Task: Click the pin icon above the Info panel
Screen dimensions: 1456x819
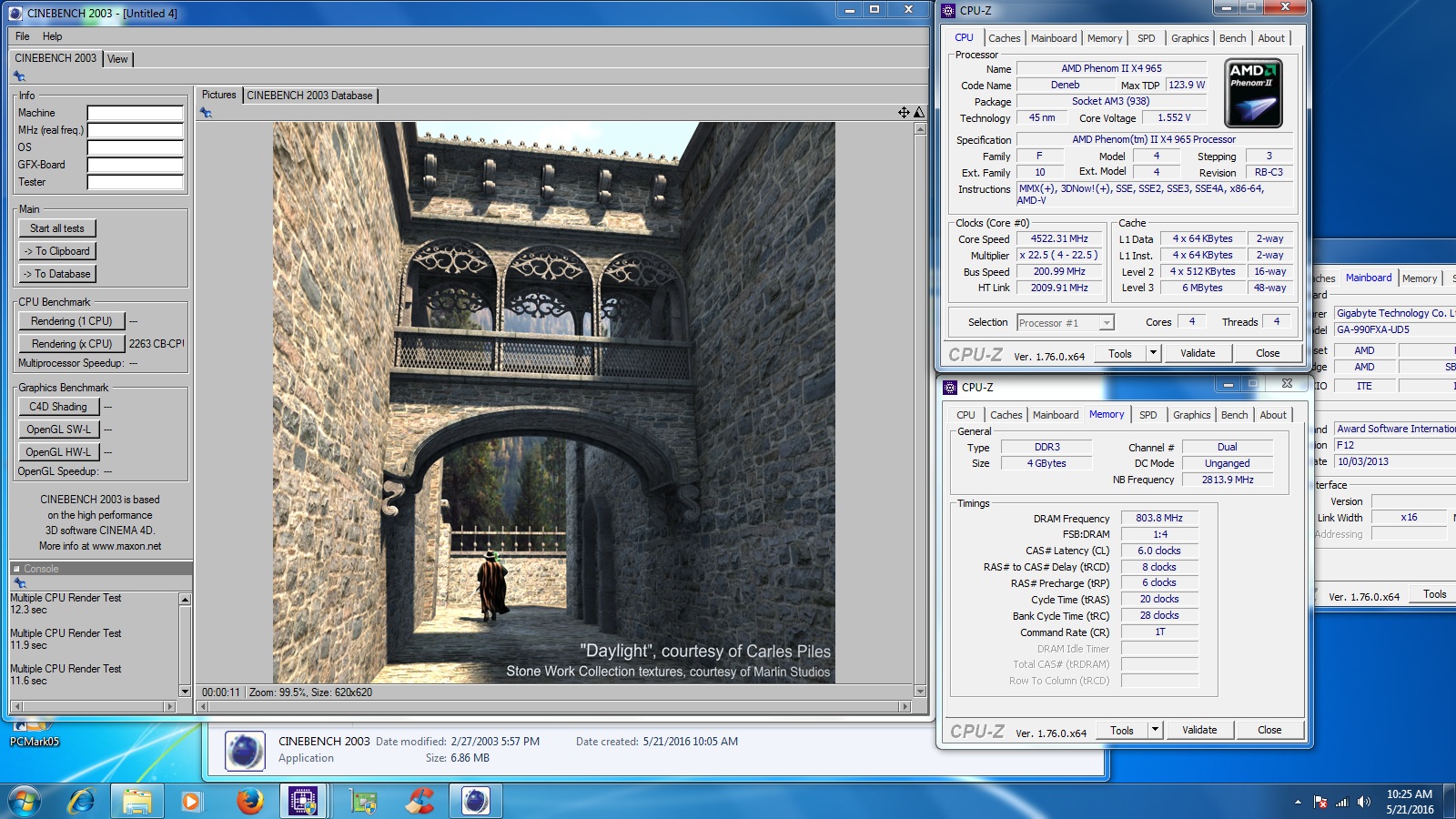Action: click(19, 77)
